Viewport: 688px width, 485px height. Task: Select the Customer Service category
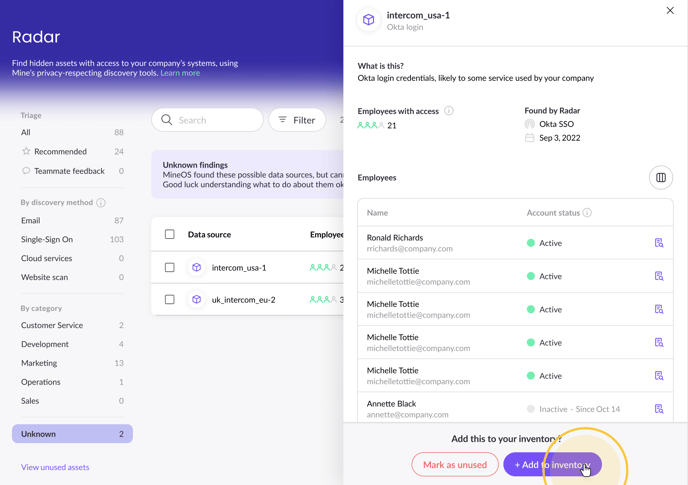[x=72, y=325]
